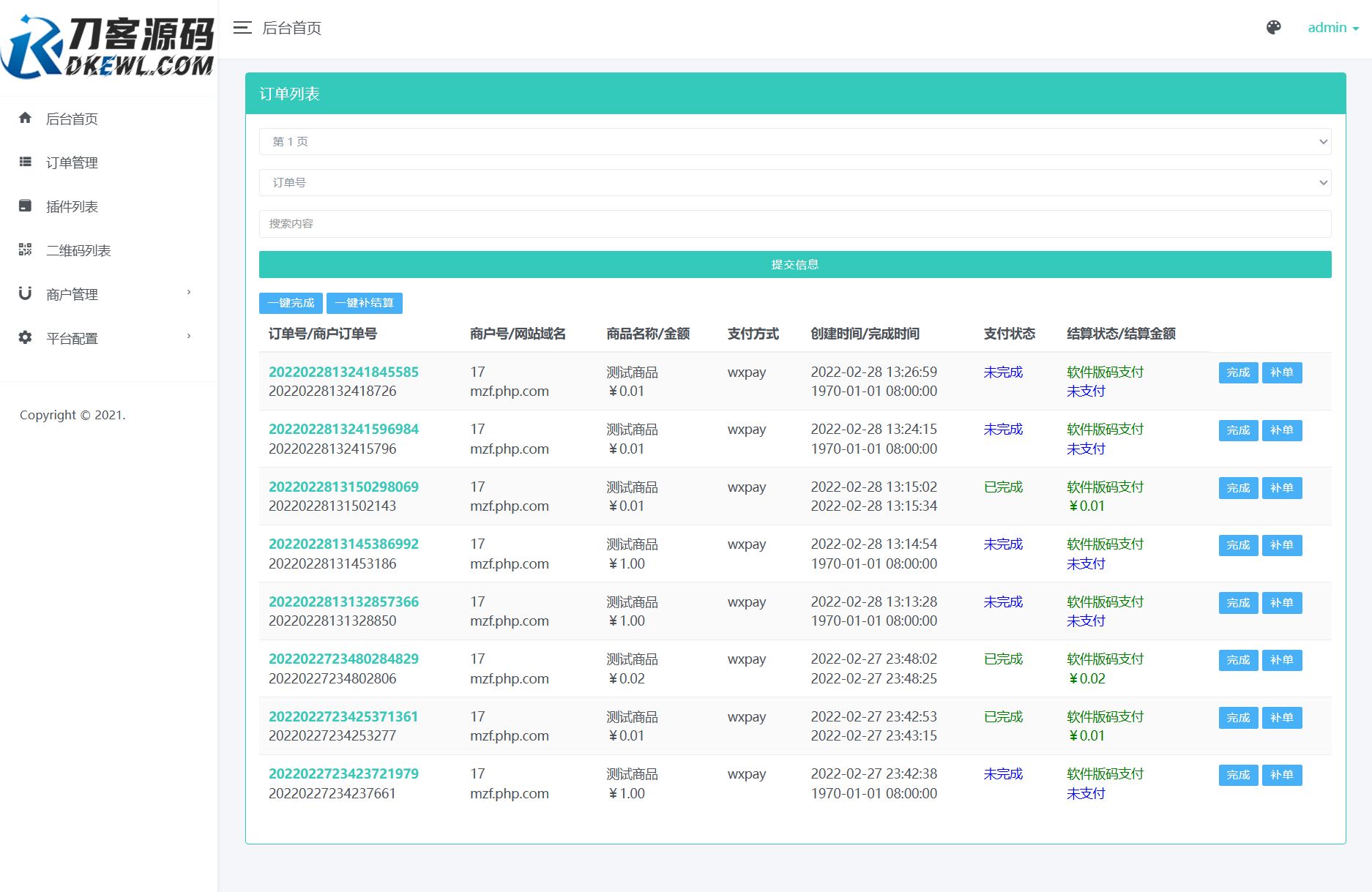Click the magnet icon beside 商户管理
Viewport: 1372px width, 892px height.
click(x=26, y=293)
